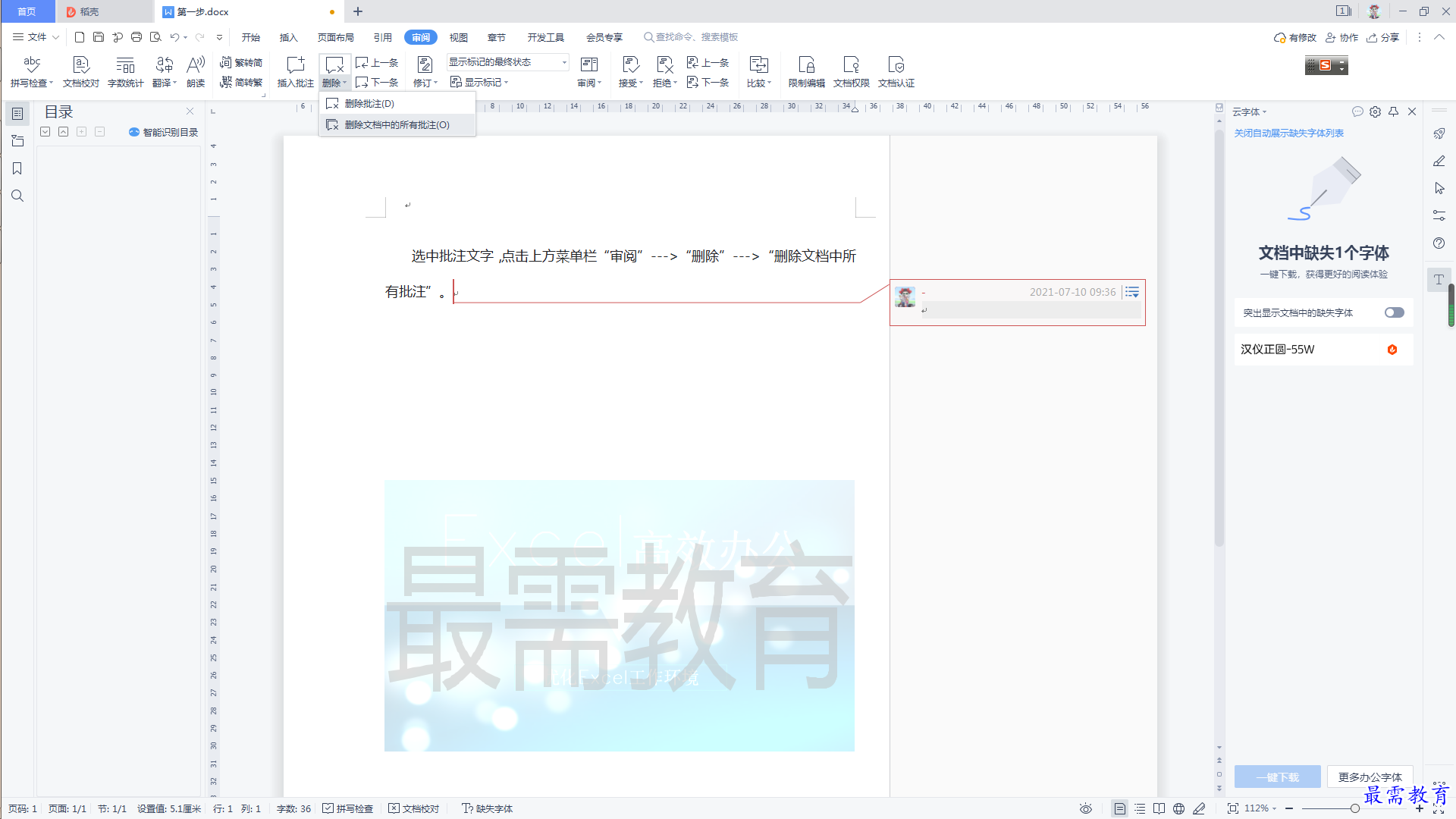Screen dimensions: 1456x819
Task: Expand all outline levels in 目录 pane
Action: 45,131
